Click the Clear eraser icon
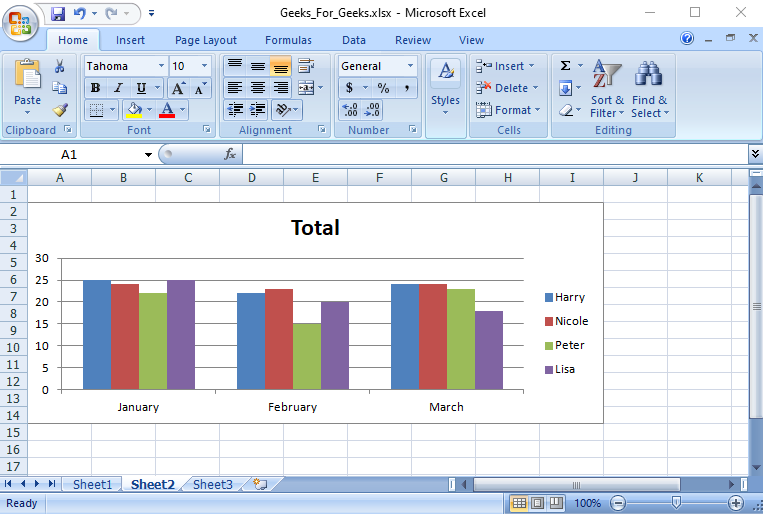The height and width of the screenshot is (514, 763). coord(565,110)
